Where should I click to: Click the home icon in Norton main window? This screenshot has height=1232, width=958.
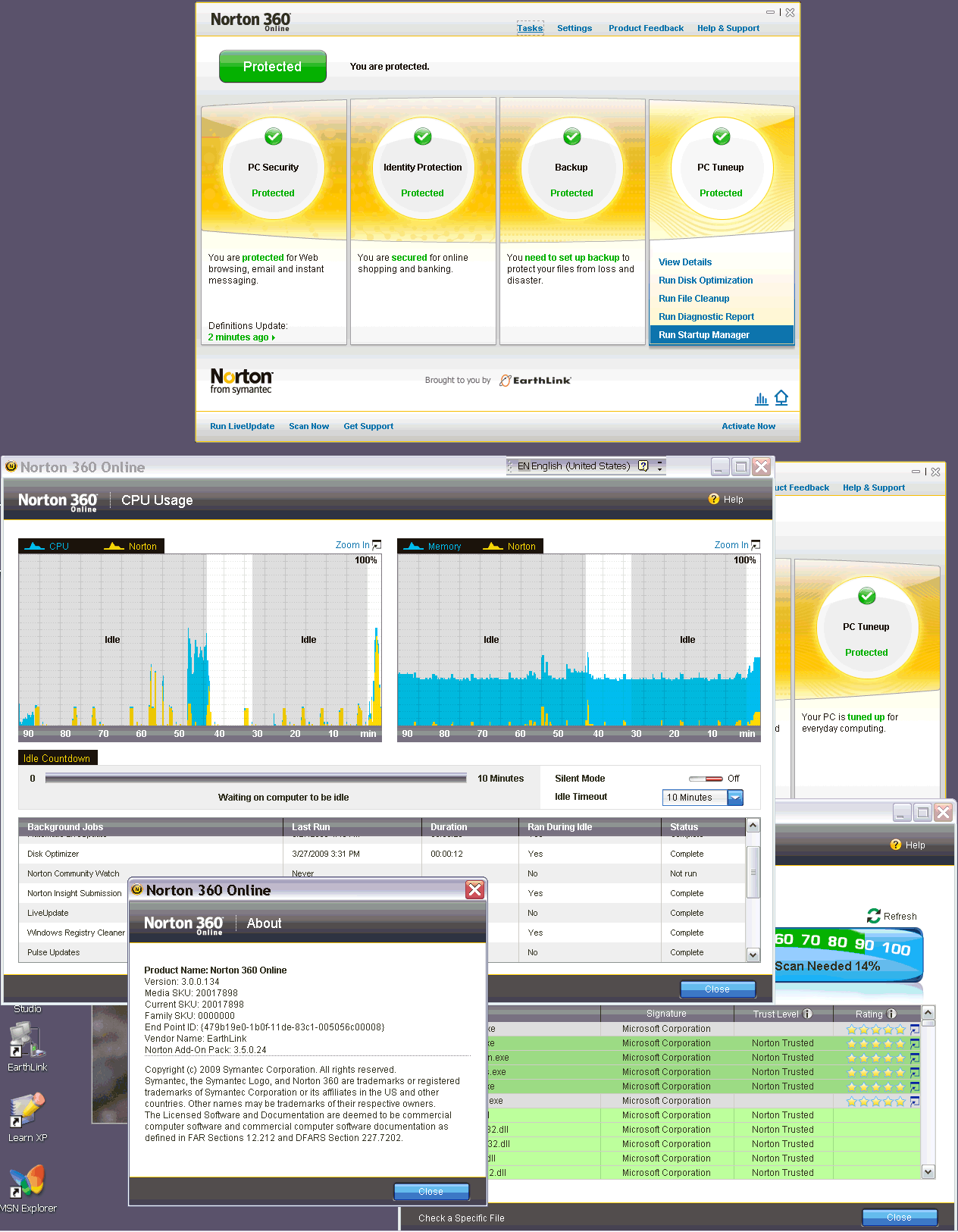(781, 398)
